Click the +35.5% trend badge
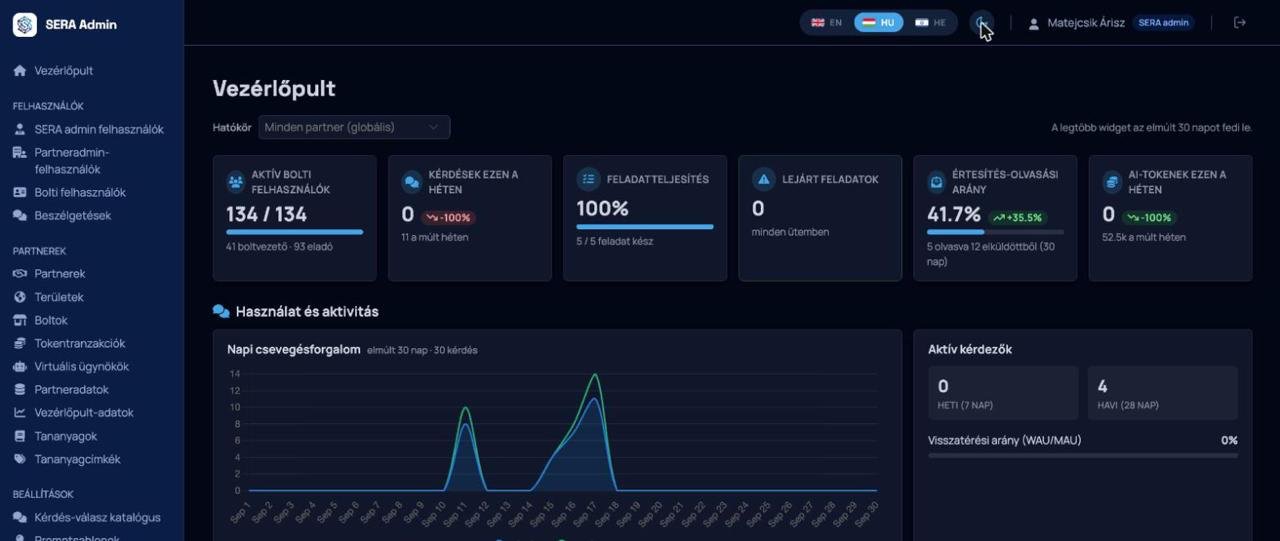This screenshot has height=541, width=1280. 1017,217
